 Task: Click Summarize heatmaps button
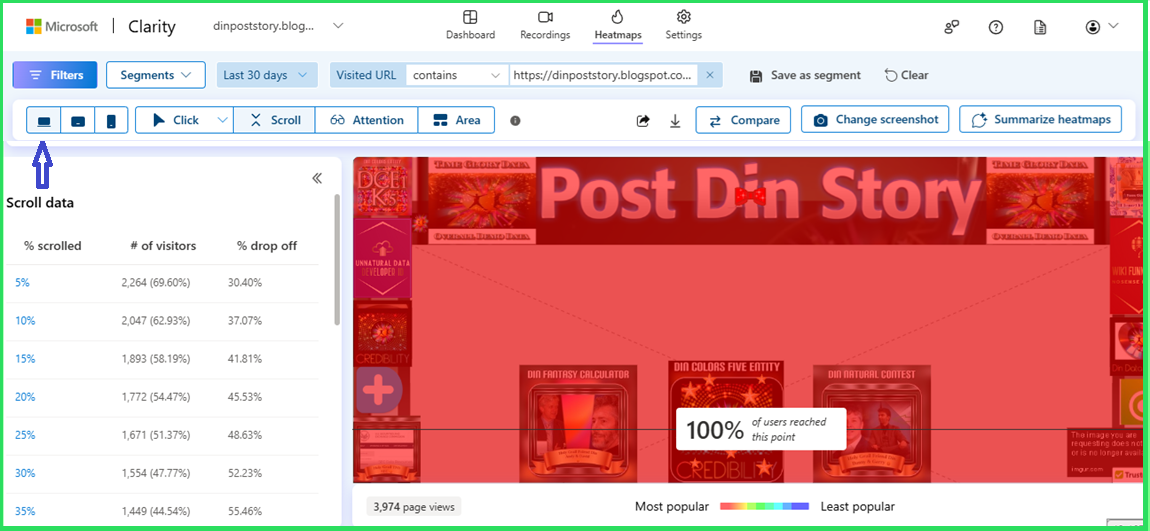click(x=1041, y=120)
